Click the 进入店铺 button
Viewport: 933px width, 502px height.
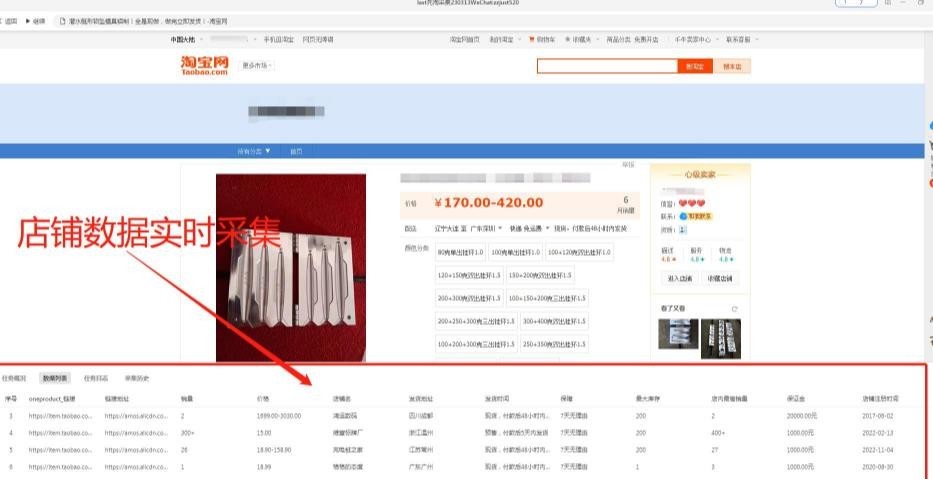click(x=679, y=278)
